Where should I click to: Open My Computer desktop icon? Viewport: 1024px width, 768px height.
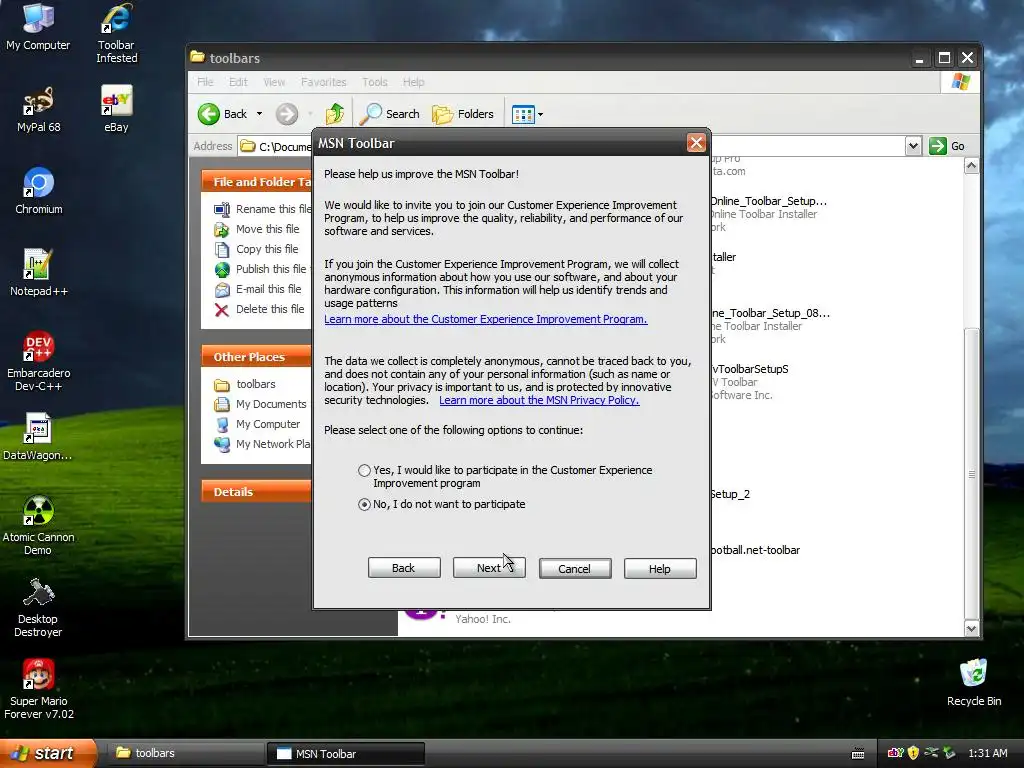[x=38, y=26]
